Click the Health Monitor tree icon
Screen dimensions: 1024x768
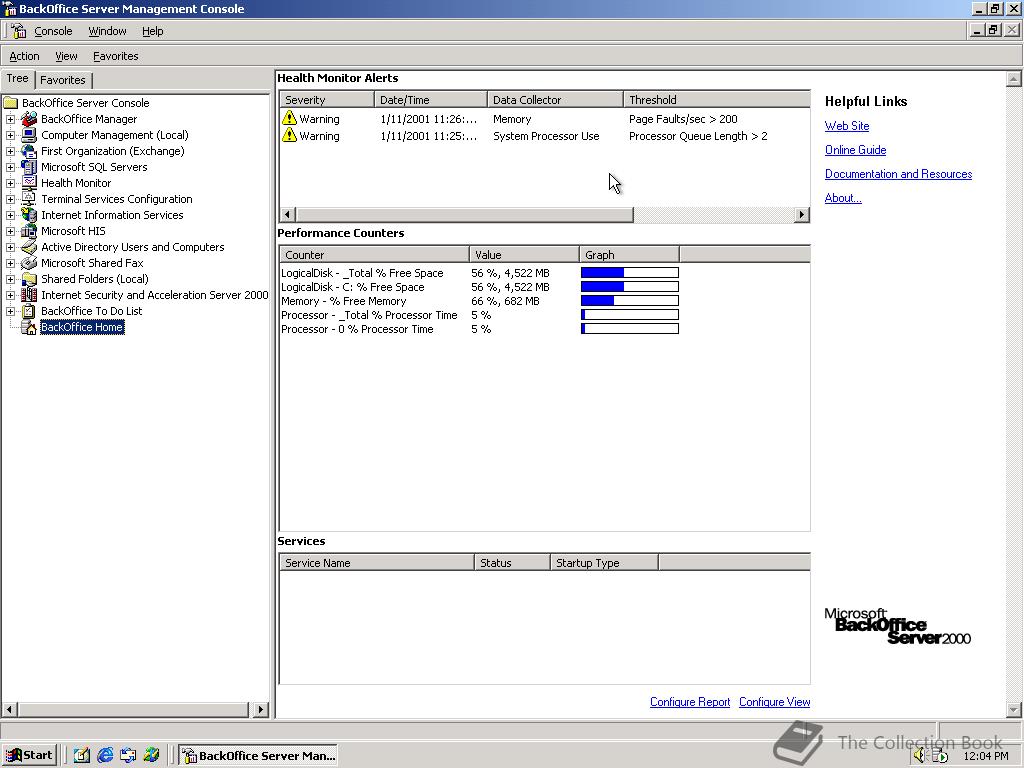(x=29, y=183)
